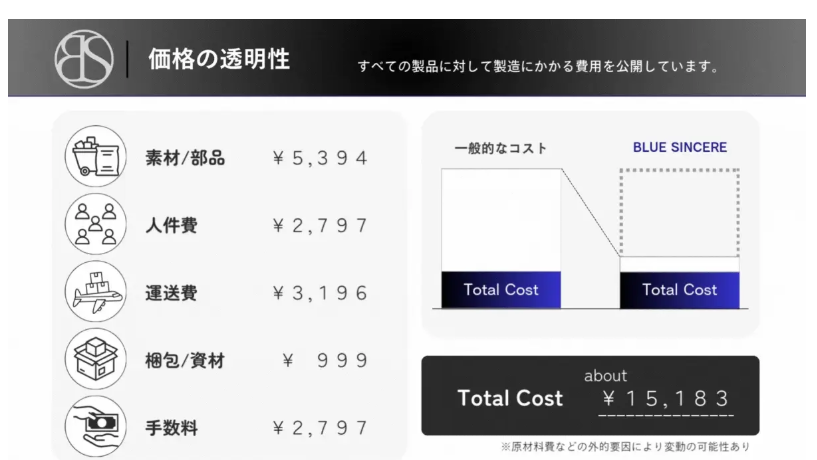Click the ¥5,394 materials price
The image size is (817, 460).
tap(320, 158)
